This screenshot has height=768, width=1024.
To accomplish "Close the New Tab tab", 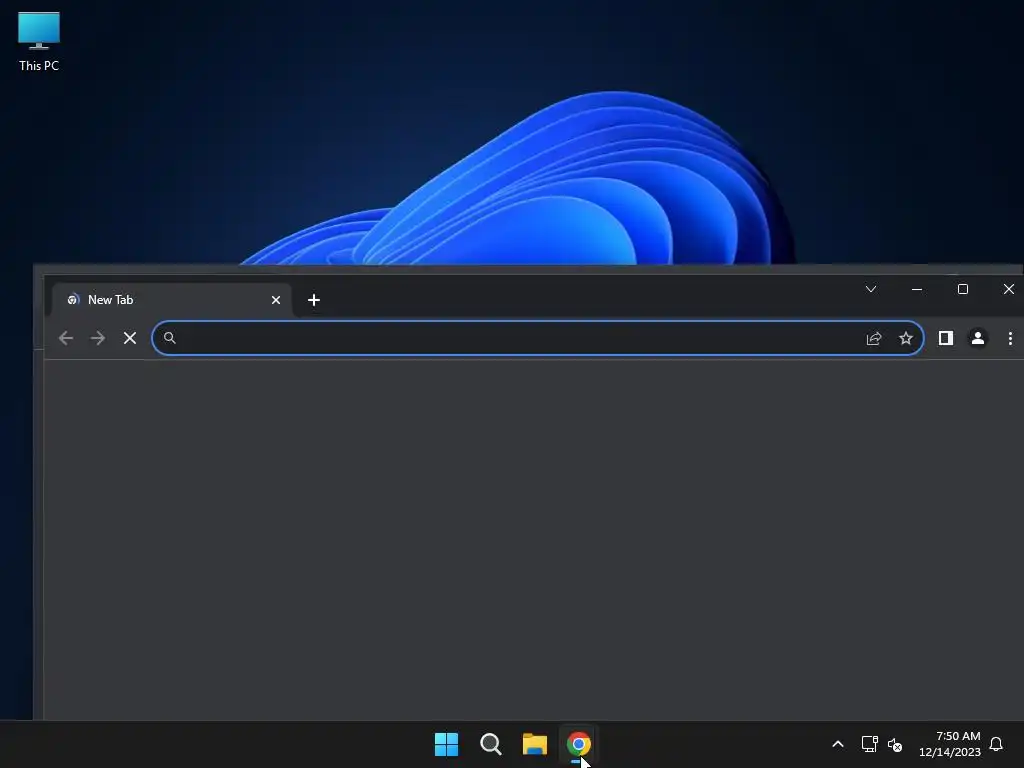I will (x=276, y=300).
